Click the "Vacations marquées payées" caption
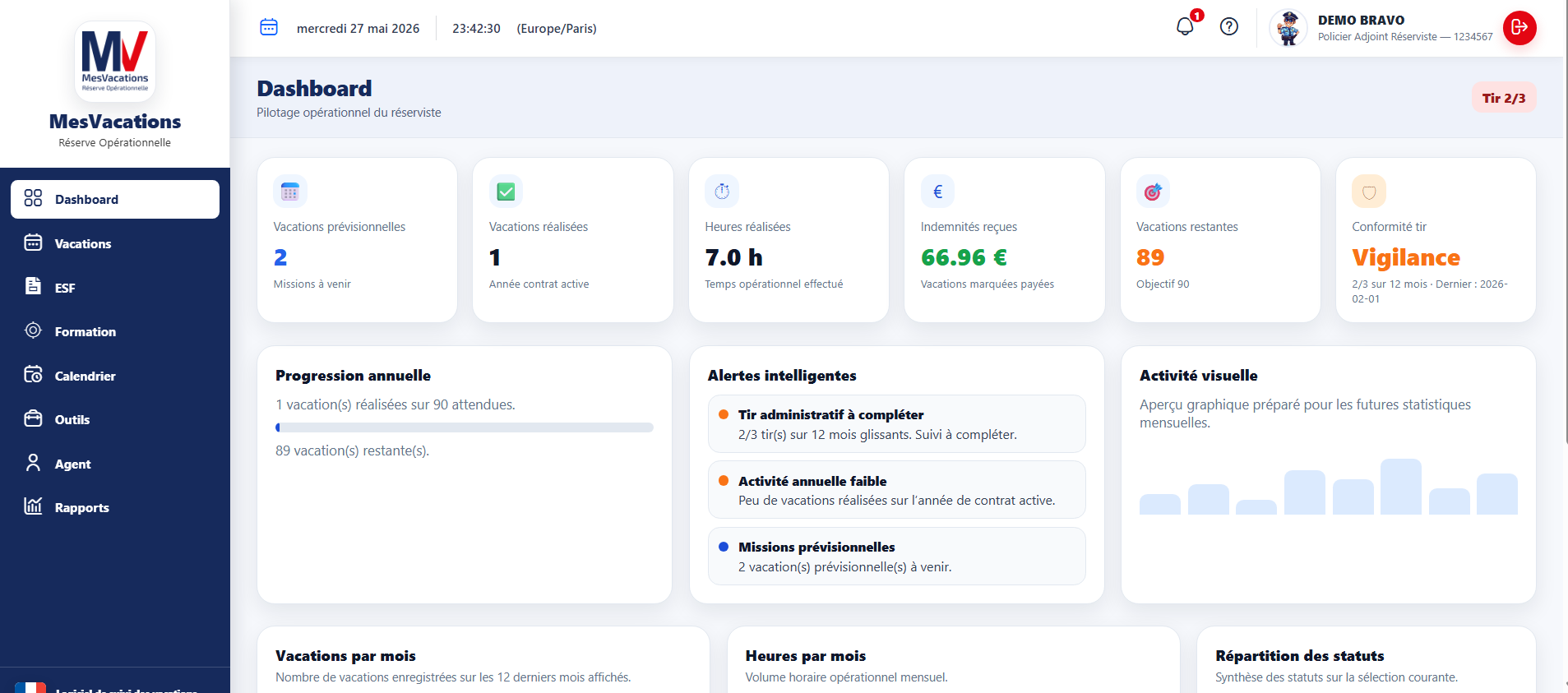 [988, 284]
